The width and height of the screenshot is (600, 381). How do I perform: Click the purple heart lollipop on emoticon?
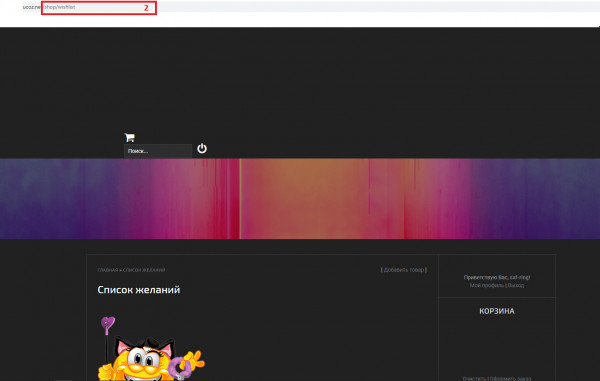point(108,325)
